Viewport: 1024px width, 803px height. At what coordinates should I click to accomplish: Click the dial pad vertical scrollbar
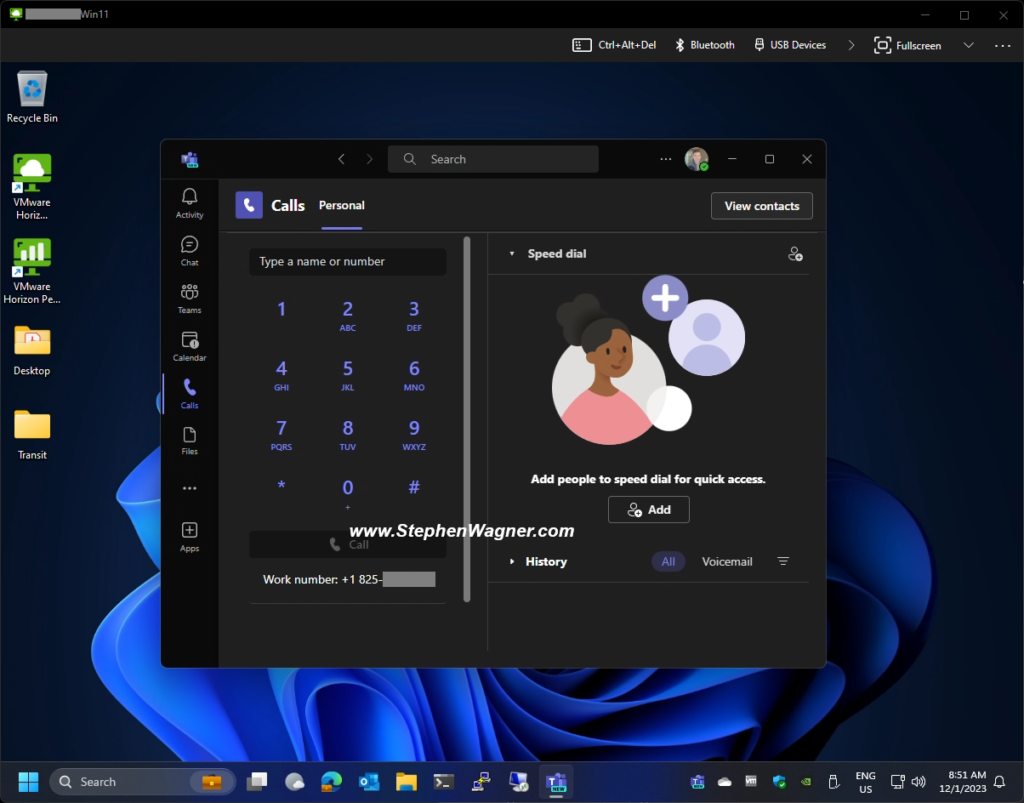pyautogui.click(x=466, y=419)
